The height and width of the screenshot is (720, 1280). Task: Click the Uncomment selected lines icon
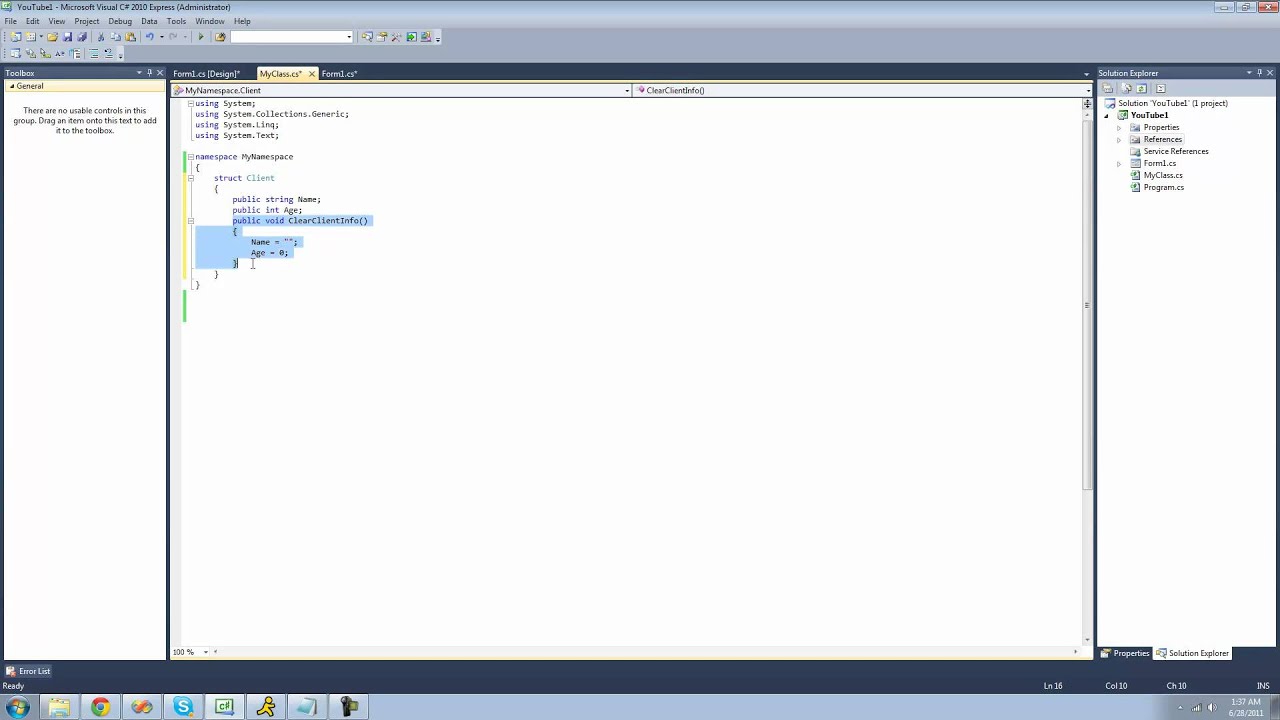coord(108,53)
